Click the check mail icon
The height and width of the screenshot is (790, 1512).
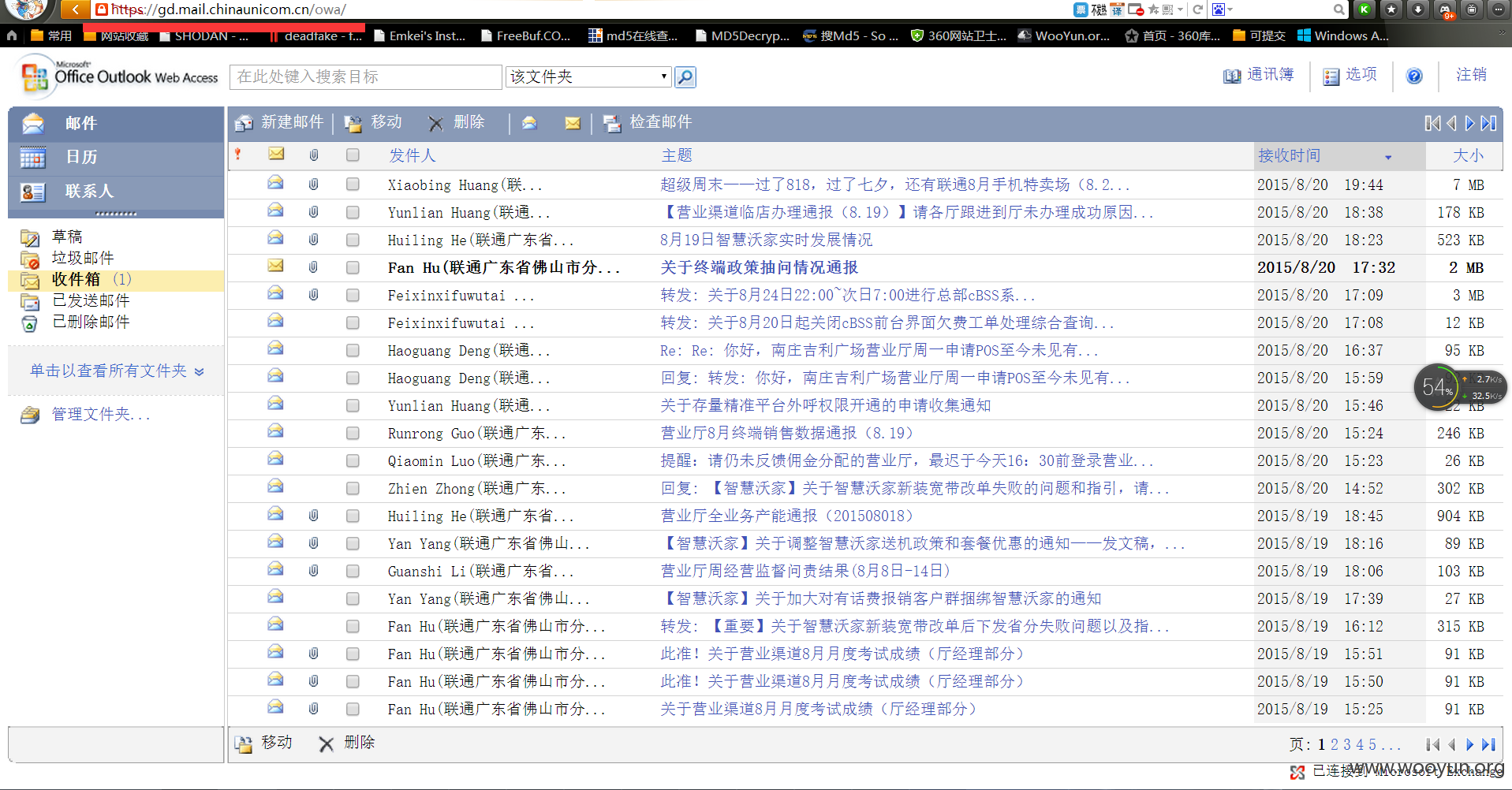click(x=612, y=124)
